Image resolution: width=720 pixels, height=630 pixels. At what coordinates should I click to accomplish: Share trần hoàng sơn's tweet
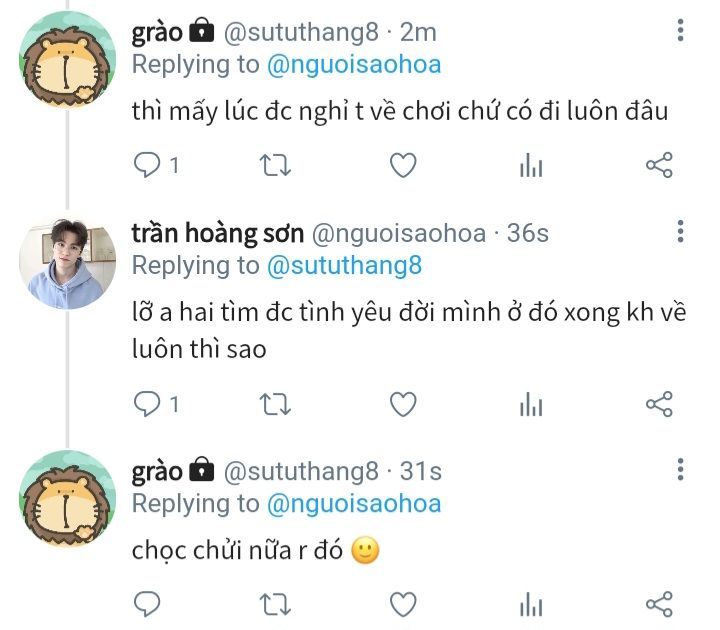click(659, 404)
